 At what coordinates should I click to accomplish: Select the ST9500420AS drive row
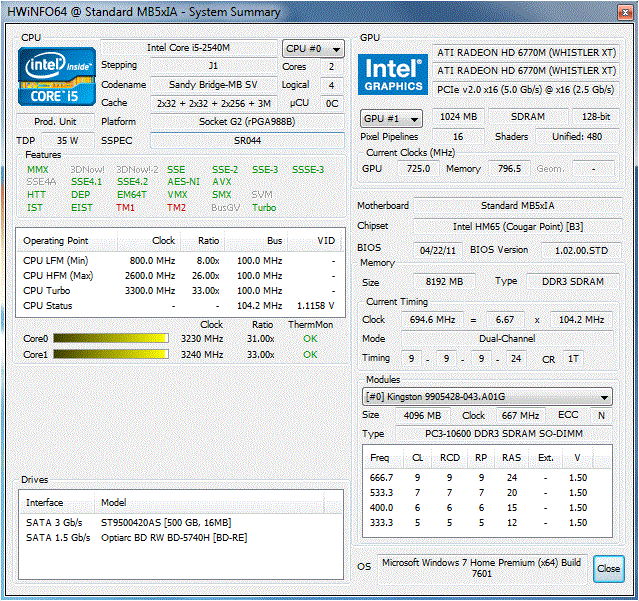181,522
